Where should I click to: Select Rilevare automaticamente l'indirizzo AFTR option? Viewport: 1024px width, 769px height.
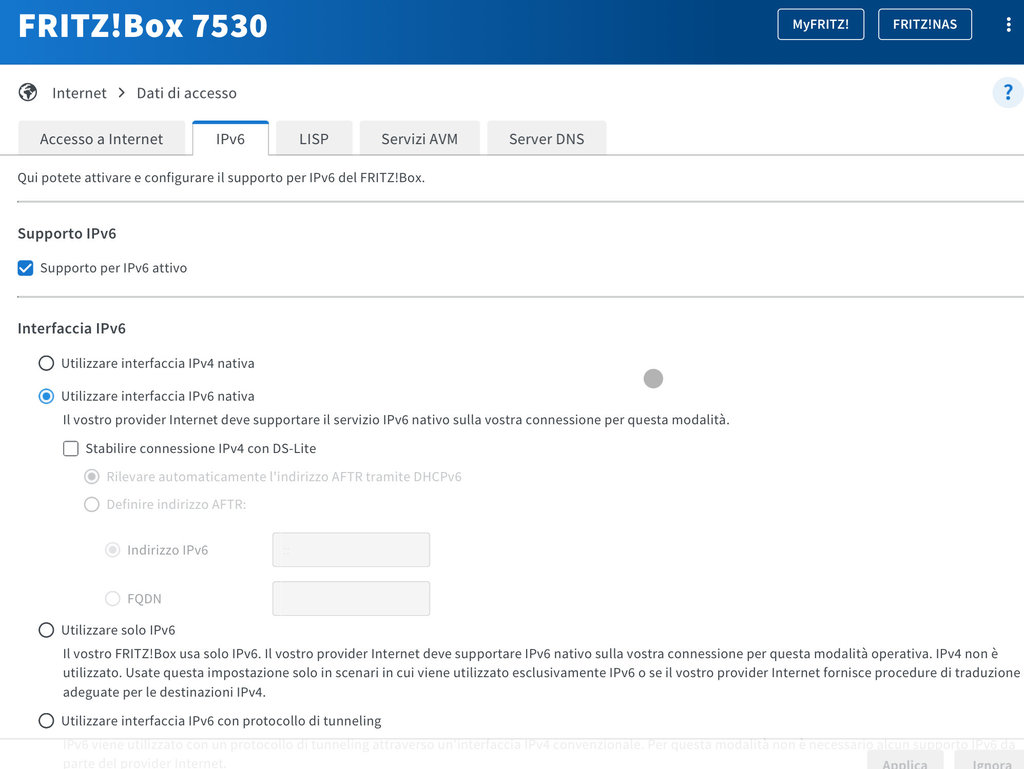(91, 477)
